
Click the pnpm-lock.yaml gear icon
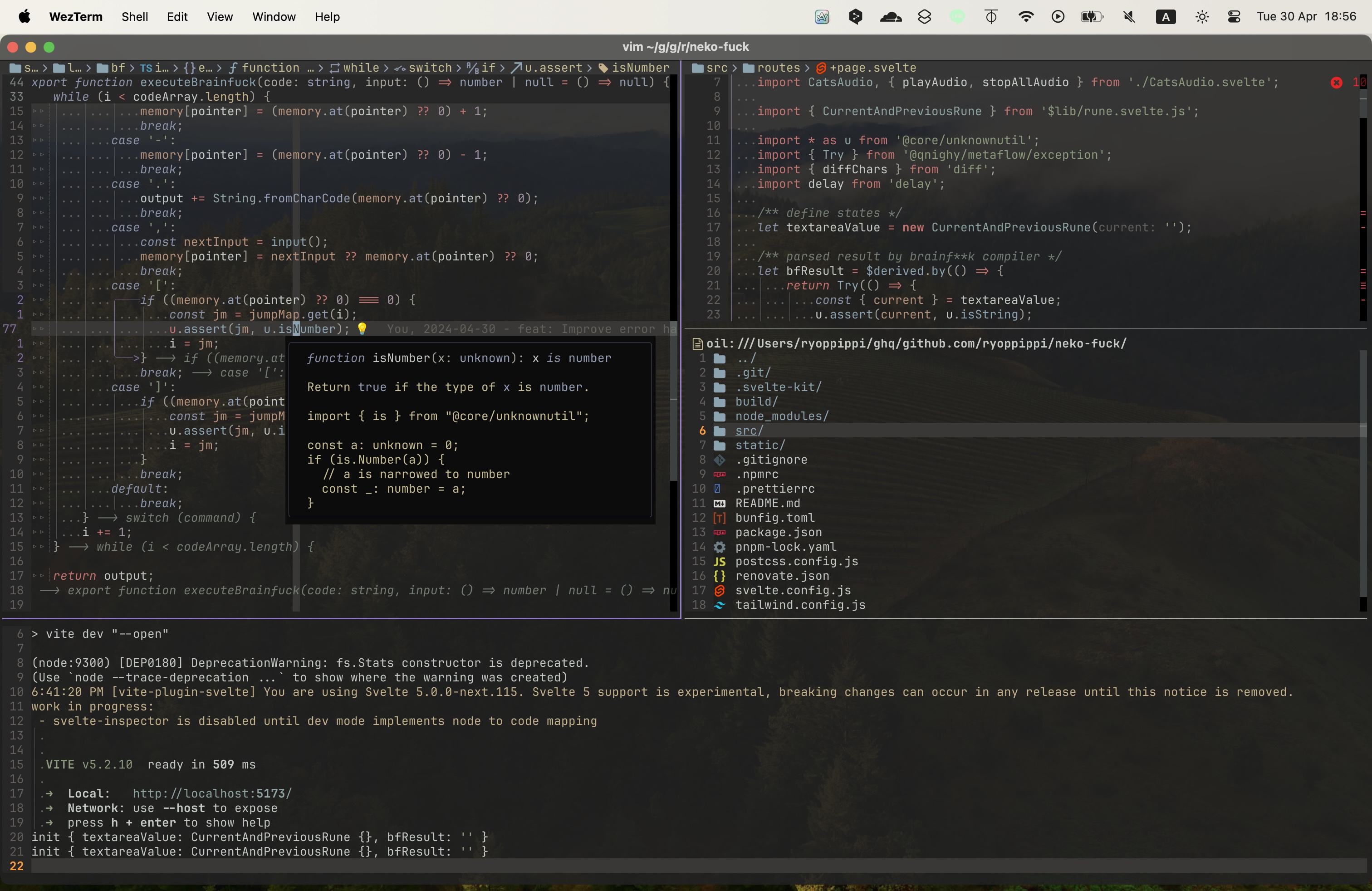point(720,547)
